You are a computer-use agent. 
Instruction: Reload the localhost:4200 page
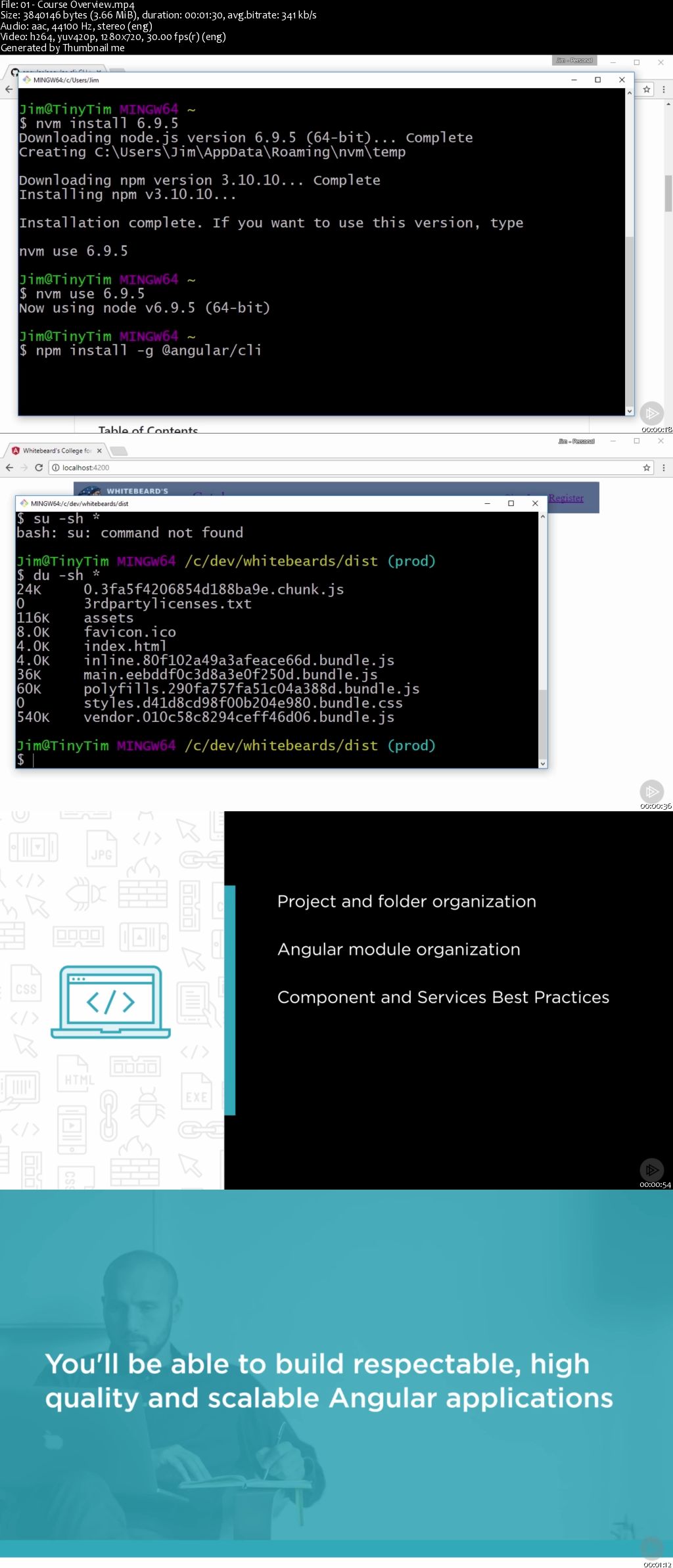click(x=39, y=468)
